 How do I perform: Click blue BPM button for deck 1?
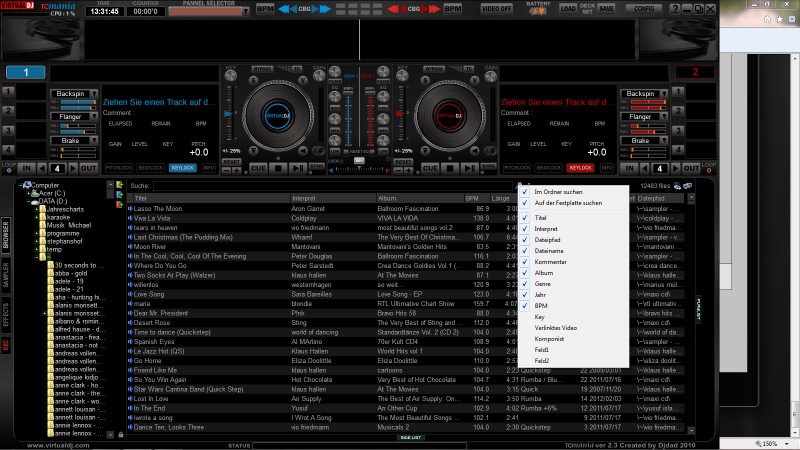click(265, 9)
